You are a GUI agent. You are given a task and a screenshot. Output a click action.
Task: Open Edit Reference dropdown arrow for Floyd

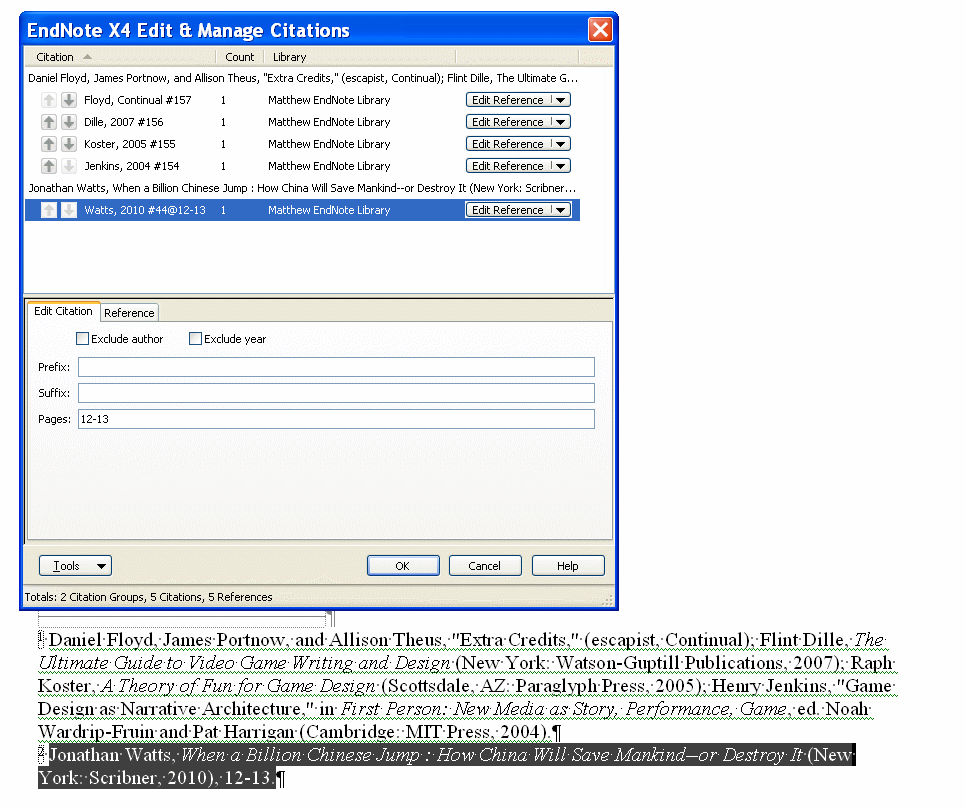click(561, 100)
